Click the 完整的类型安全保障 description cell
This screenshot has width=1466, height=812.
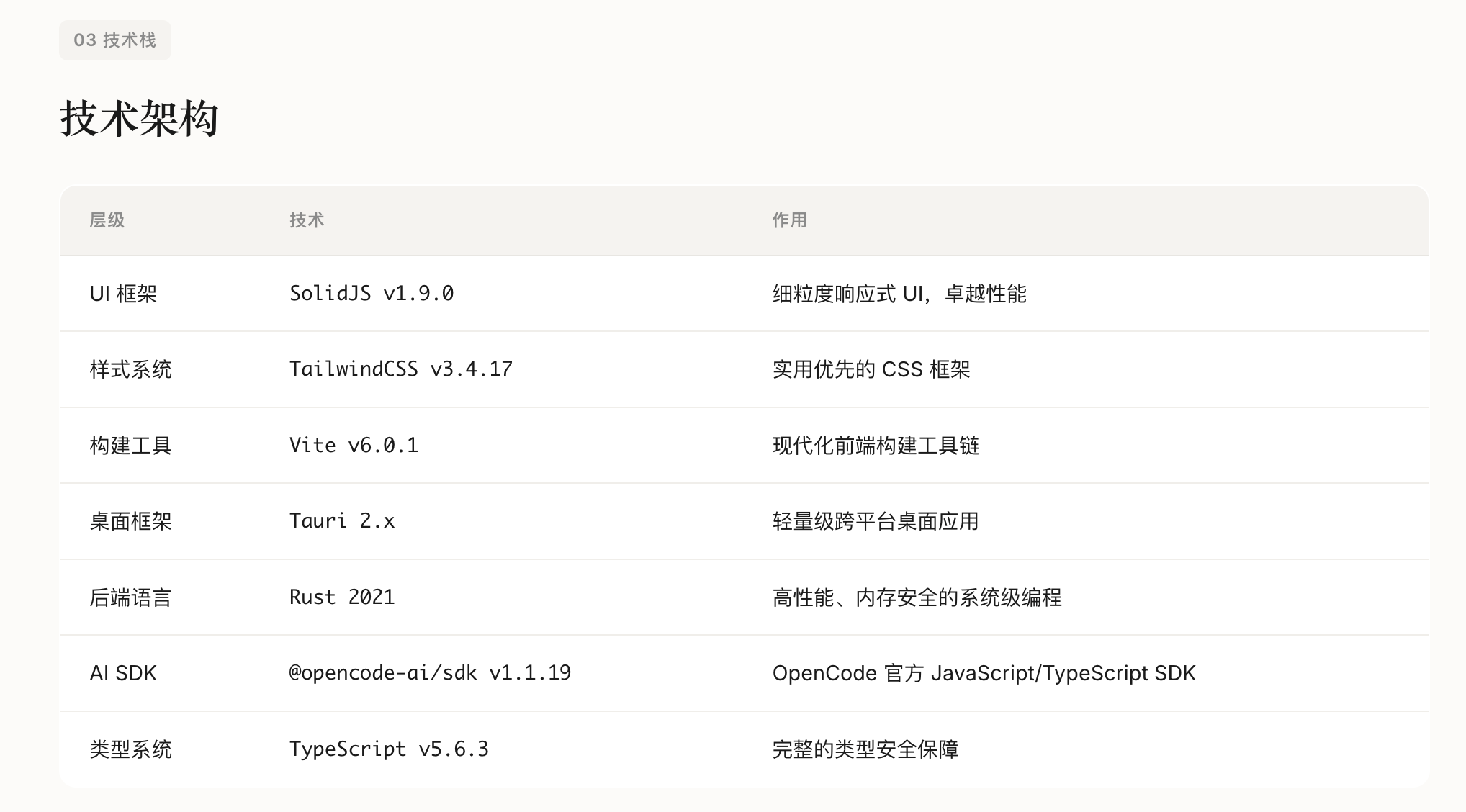point(865,749)
